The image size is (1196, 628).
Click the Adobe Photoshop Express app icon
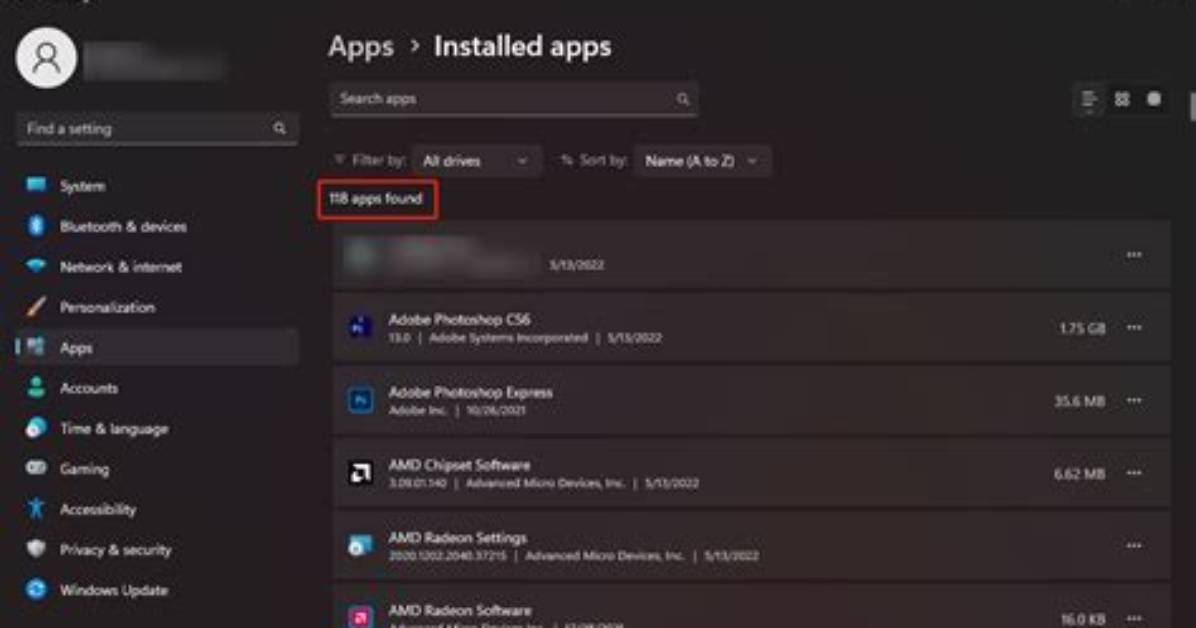(360, 400)
